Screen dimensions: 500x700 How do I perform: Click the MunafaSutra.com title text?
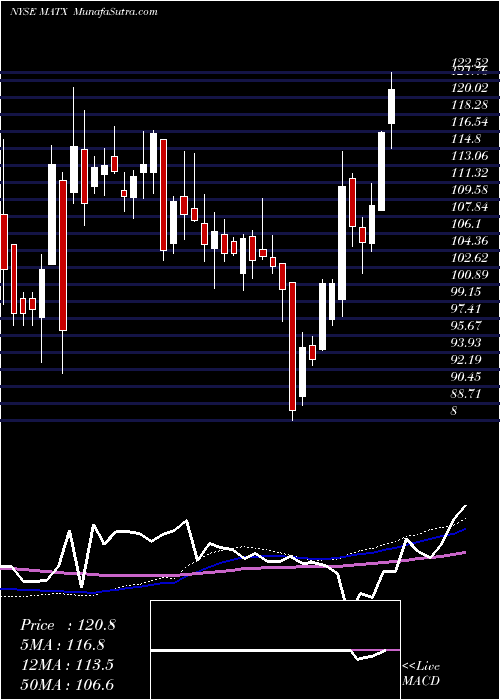114,12
